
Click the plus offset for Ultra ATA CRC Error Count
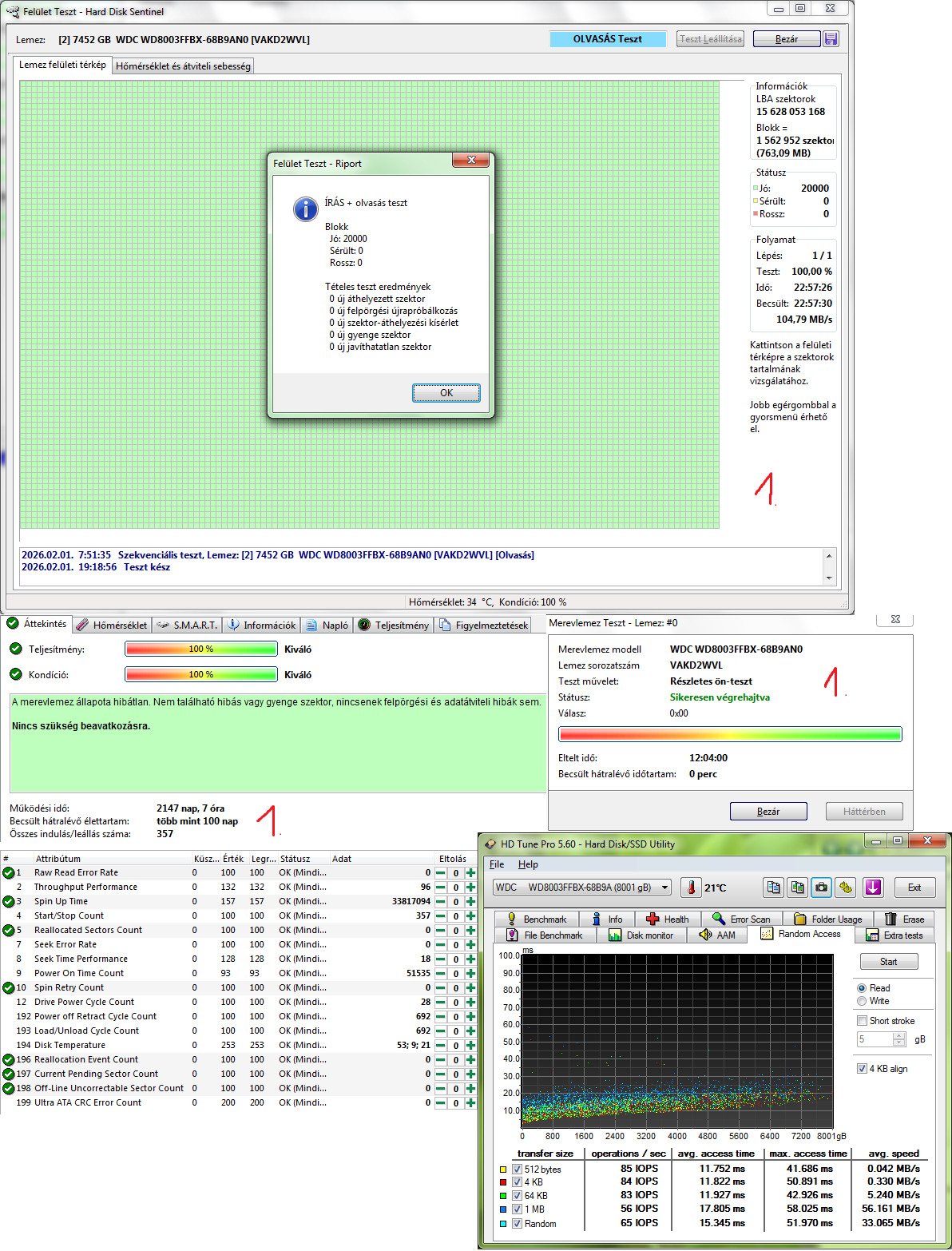click(470, 1103)
